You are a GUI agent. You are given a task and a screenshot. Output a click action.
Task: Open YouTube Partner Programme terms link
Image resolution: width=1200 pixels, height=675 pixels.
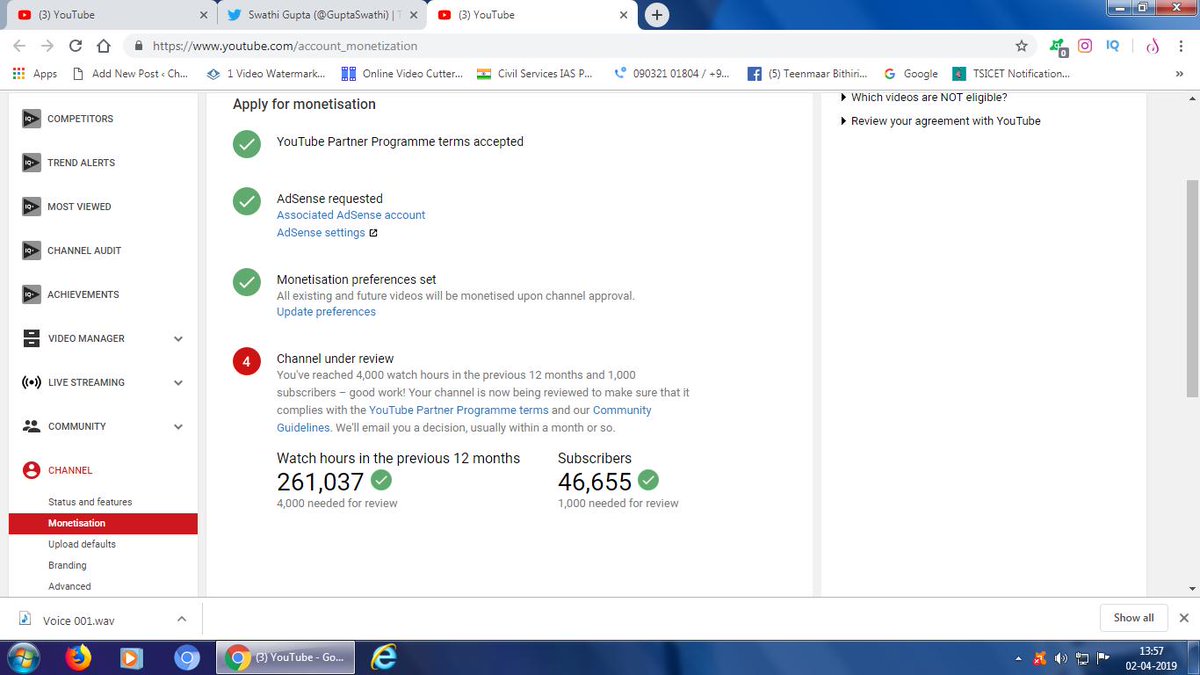click(459, 410)
